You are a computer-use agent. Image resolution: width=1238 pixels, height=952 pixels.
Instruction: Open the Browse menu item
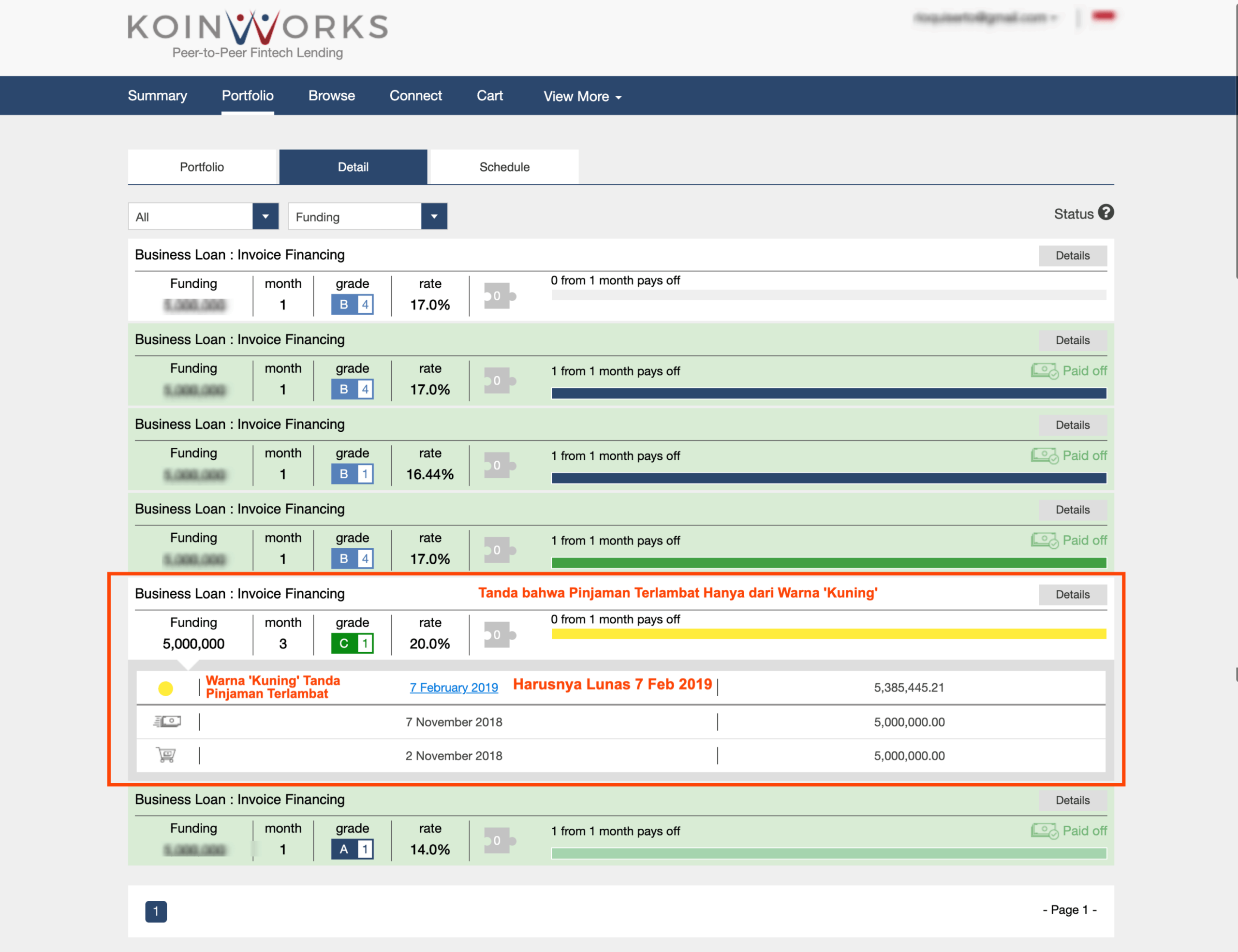pos(331,96)
